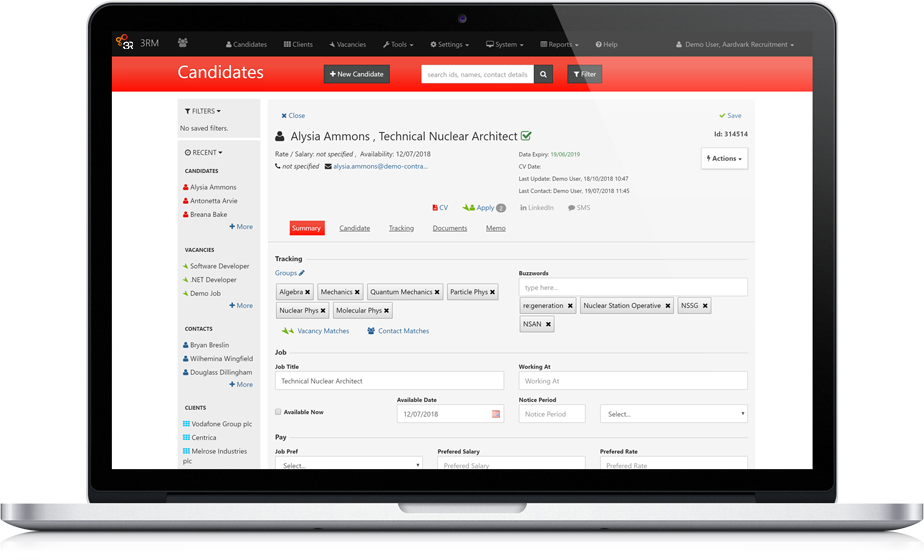Switch to the Summary tab
The image size is (924, 560).
point(306,228)
